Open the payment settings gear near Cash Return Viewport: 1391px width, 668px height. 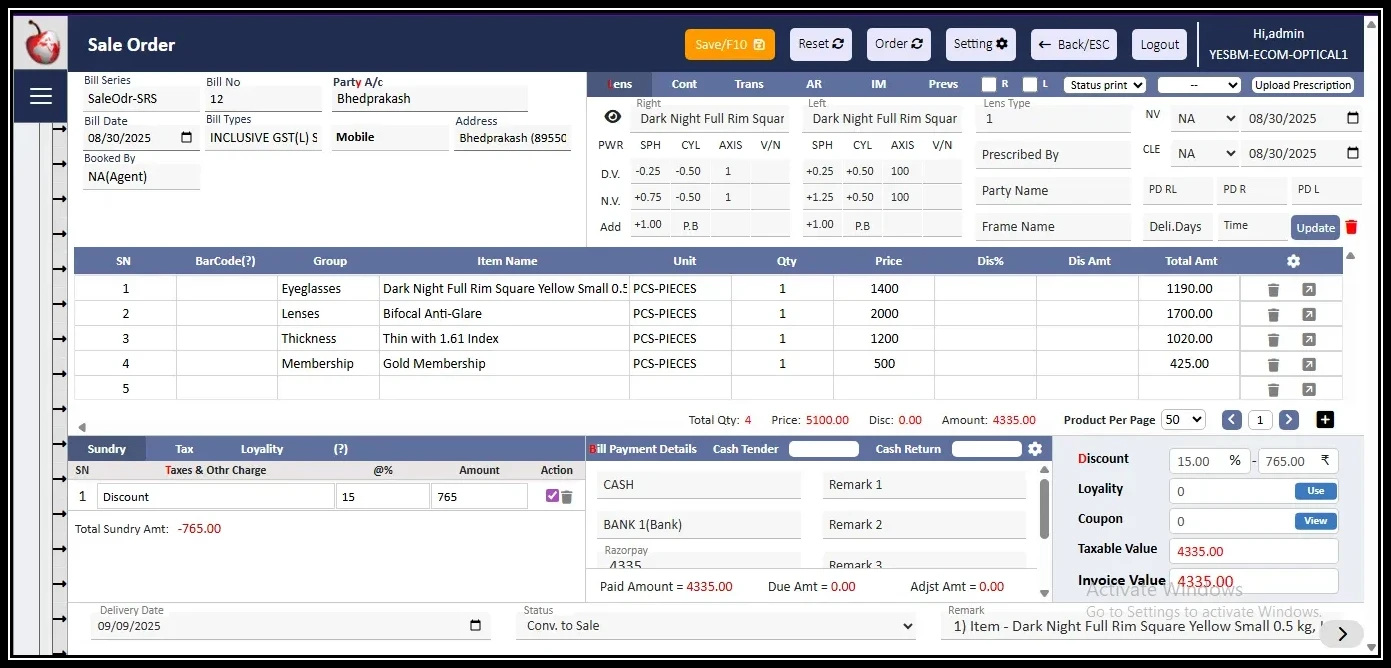click(x=1035, y=448)
